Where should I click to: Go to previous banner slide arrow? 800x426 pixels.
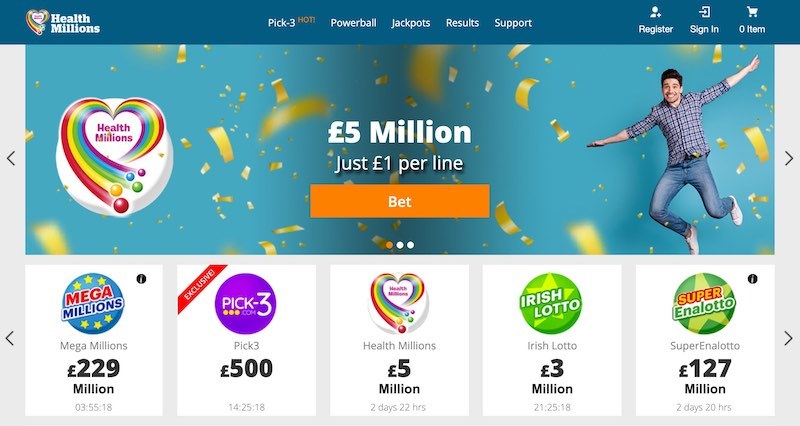coord(11,158)
